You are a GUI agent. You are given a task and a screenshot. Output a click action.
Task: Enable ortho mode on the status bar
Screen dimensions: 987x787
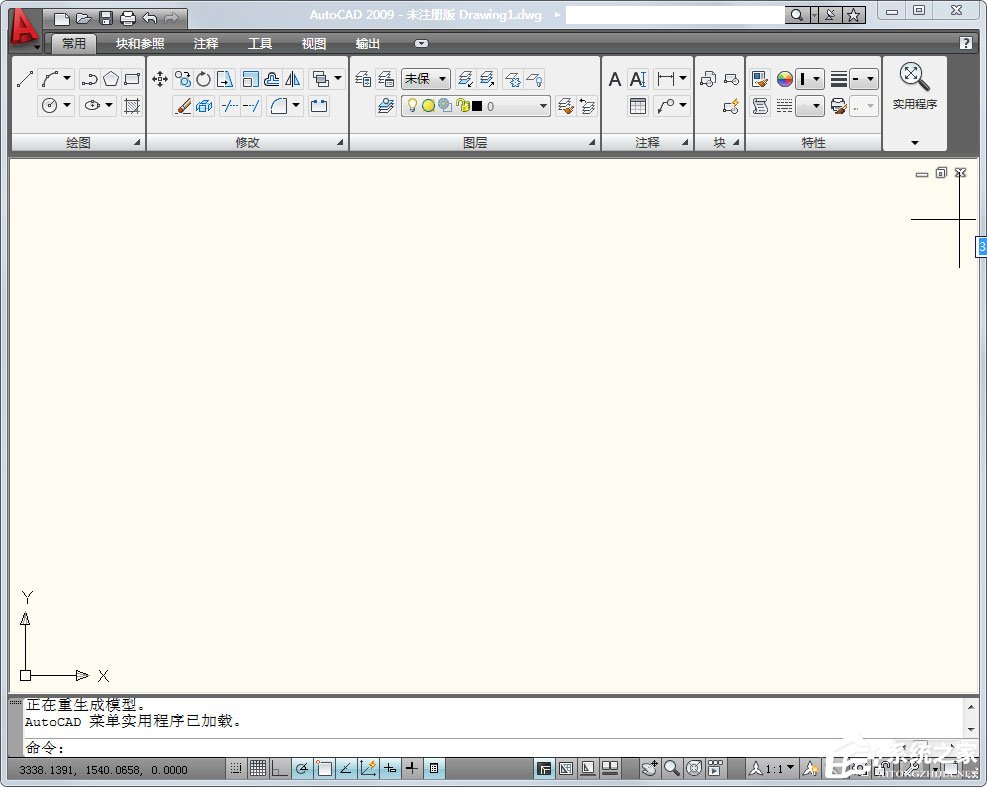279,768
